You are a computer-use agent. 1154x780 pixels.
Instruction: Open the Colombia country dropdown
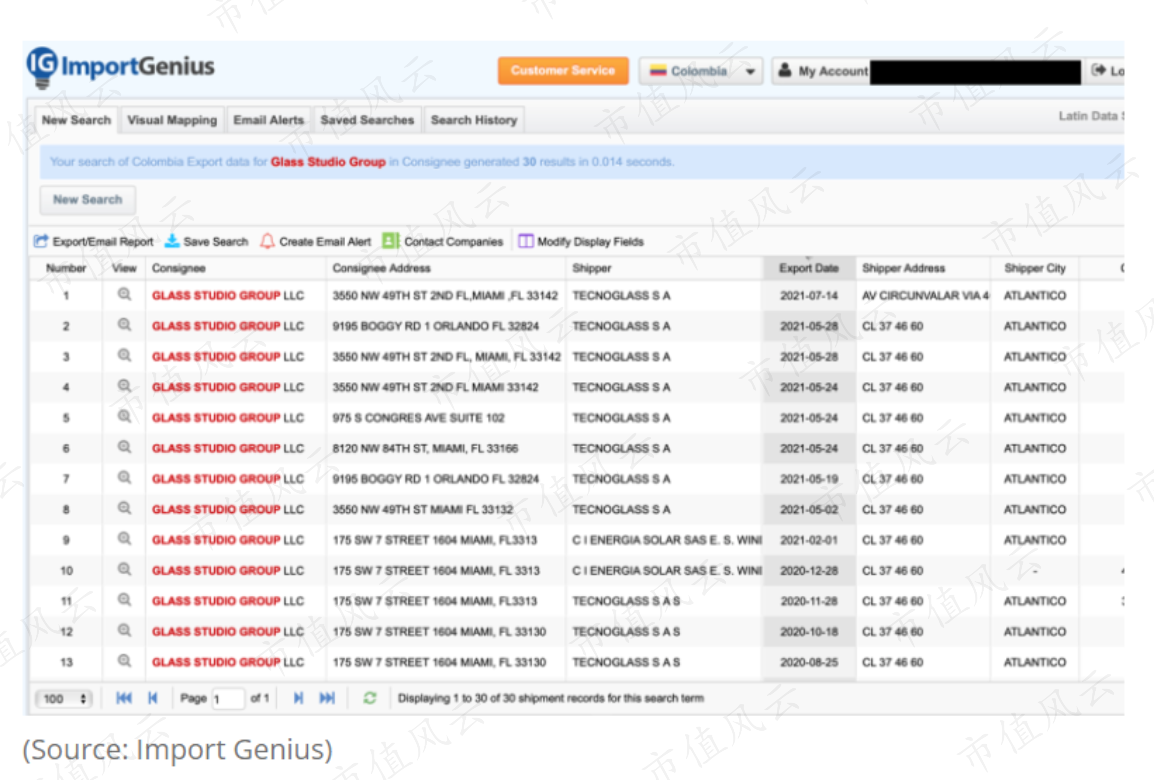coord(700,71)
